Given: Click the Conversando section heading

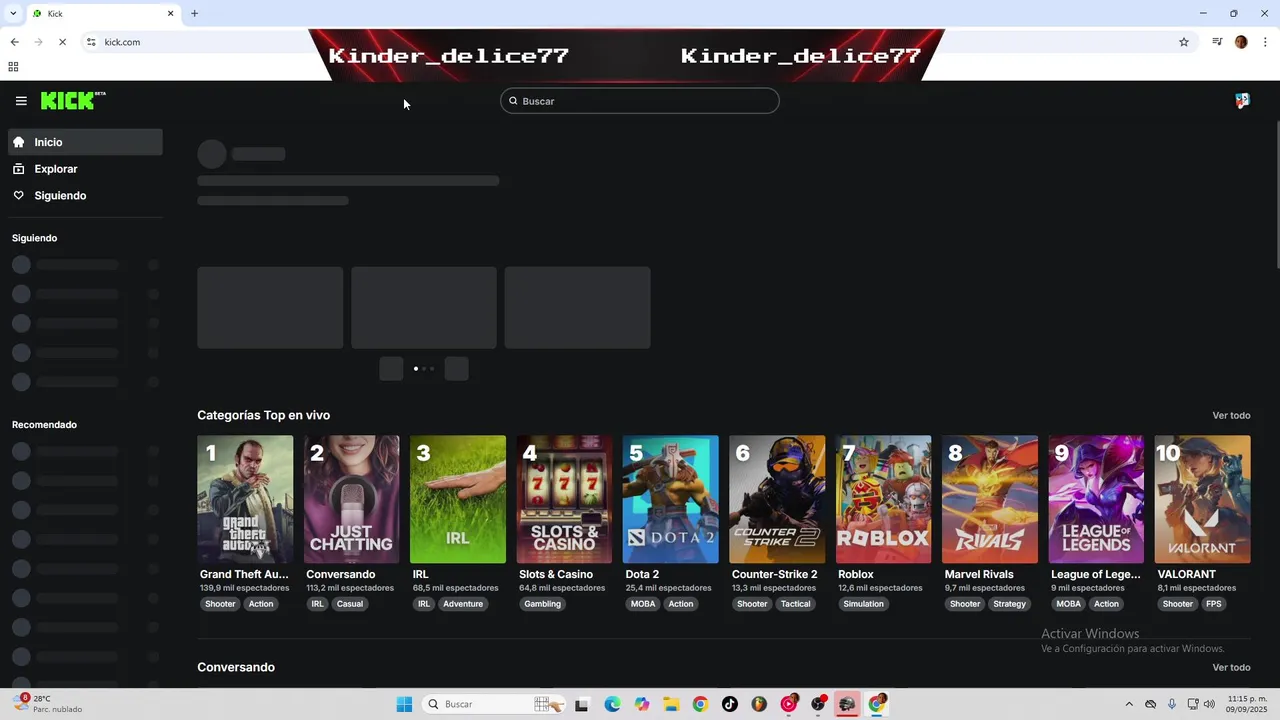Looking at the screenshot, I should point(236,667).
